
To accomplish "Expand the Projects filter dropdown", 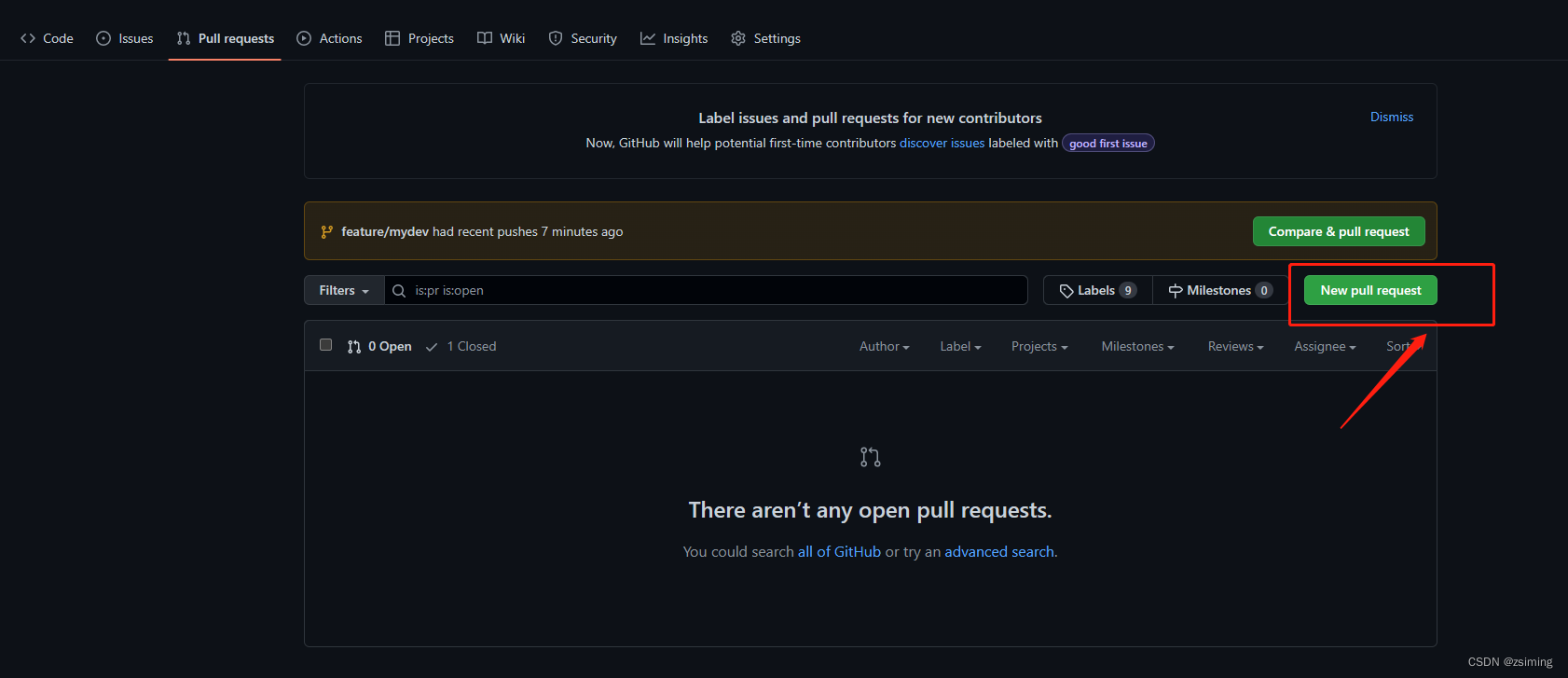I will tap(1039, 346).
